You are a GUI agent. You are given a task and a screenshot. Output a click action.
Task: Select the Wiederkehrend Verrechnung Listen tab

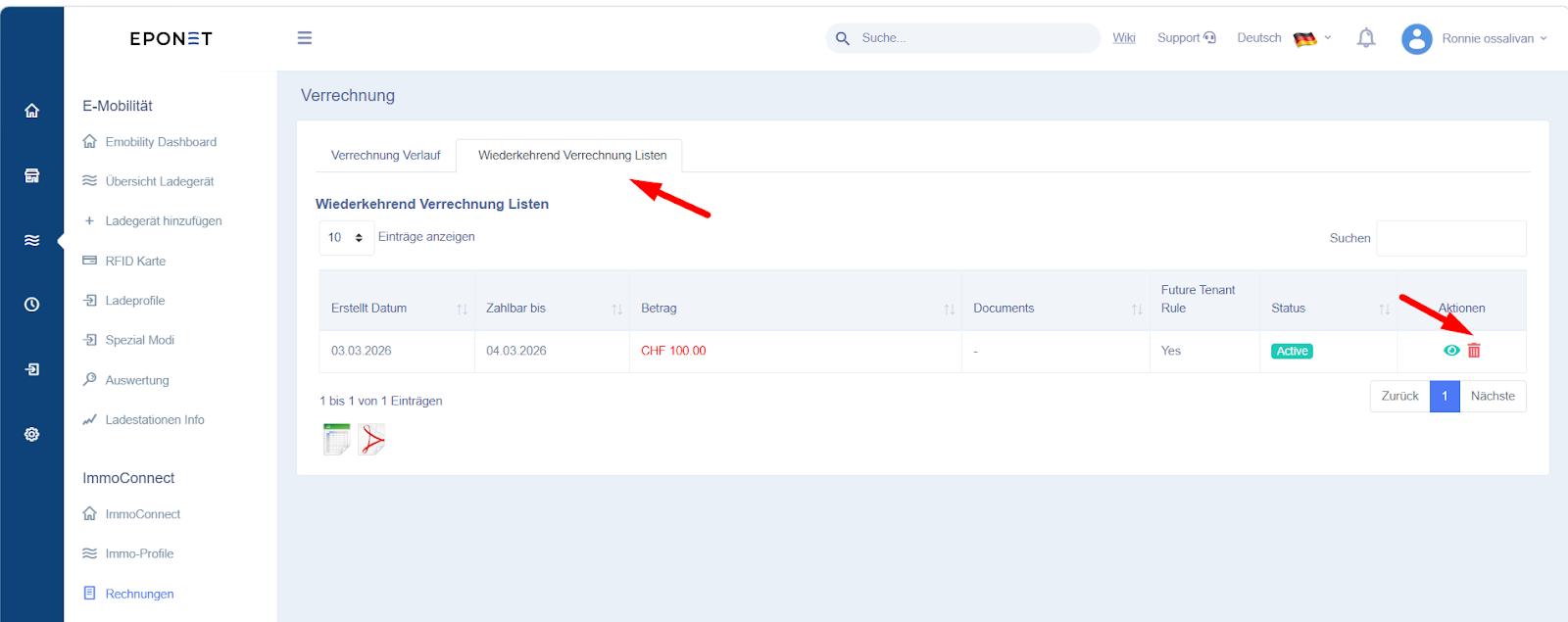571,156
